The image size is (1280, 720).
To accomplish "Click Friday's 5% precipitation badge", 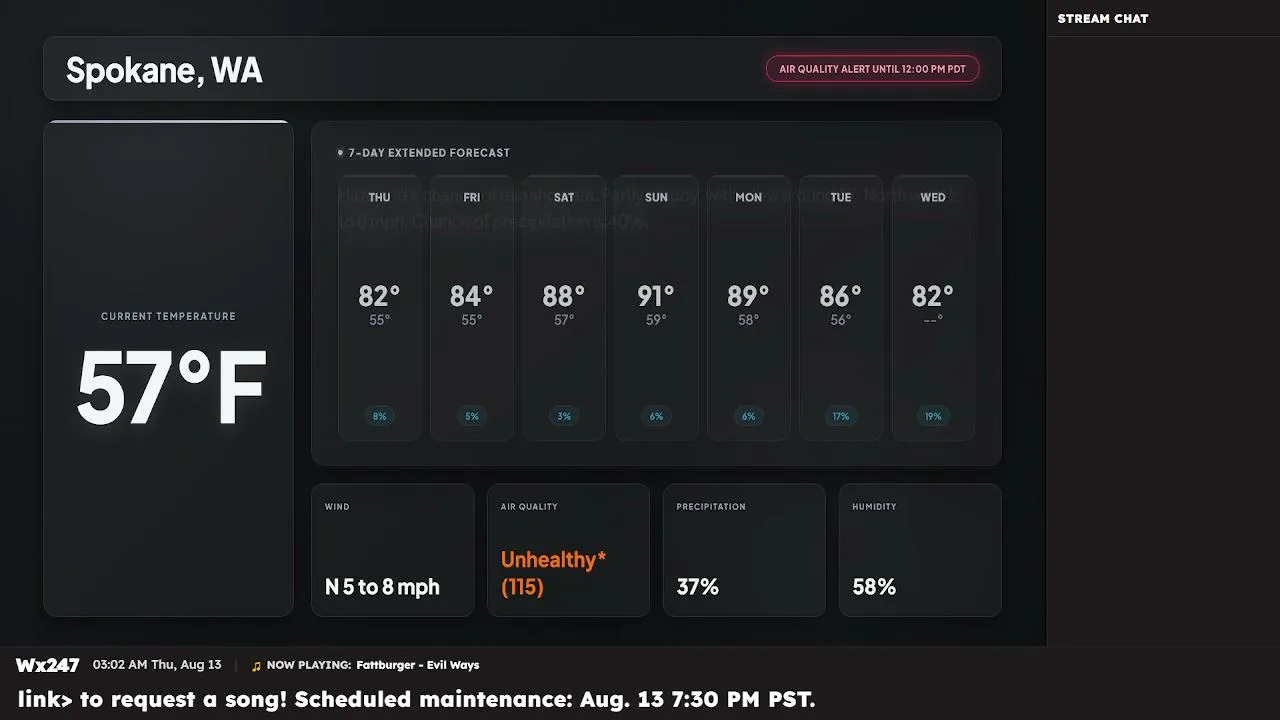I will coord(472,416).
